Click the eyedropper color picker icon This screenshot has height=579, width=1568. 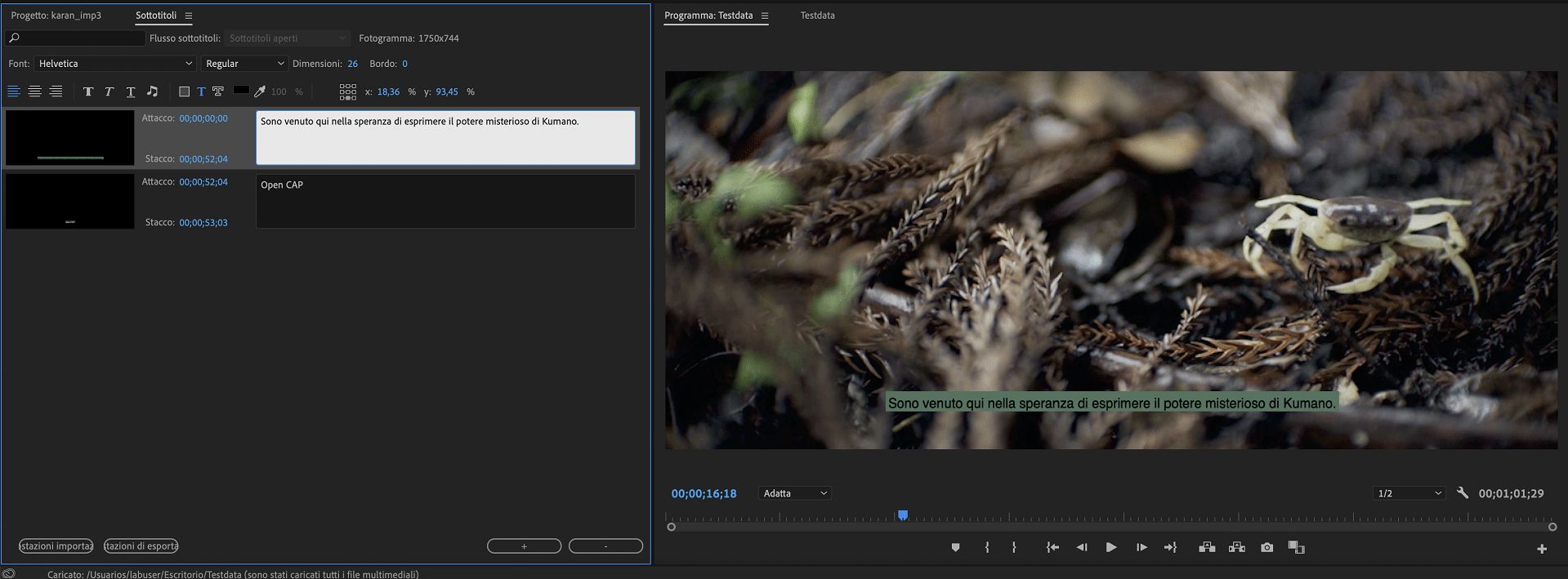260,91
